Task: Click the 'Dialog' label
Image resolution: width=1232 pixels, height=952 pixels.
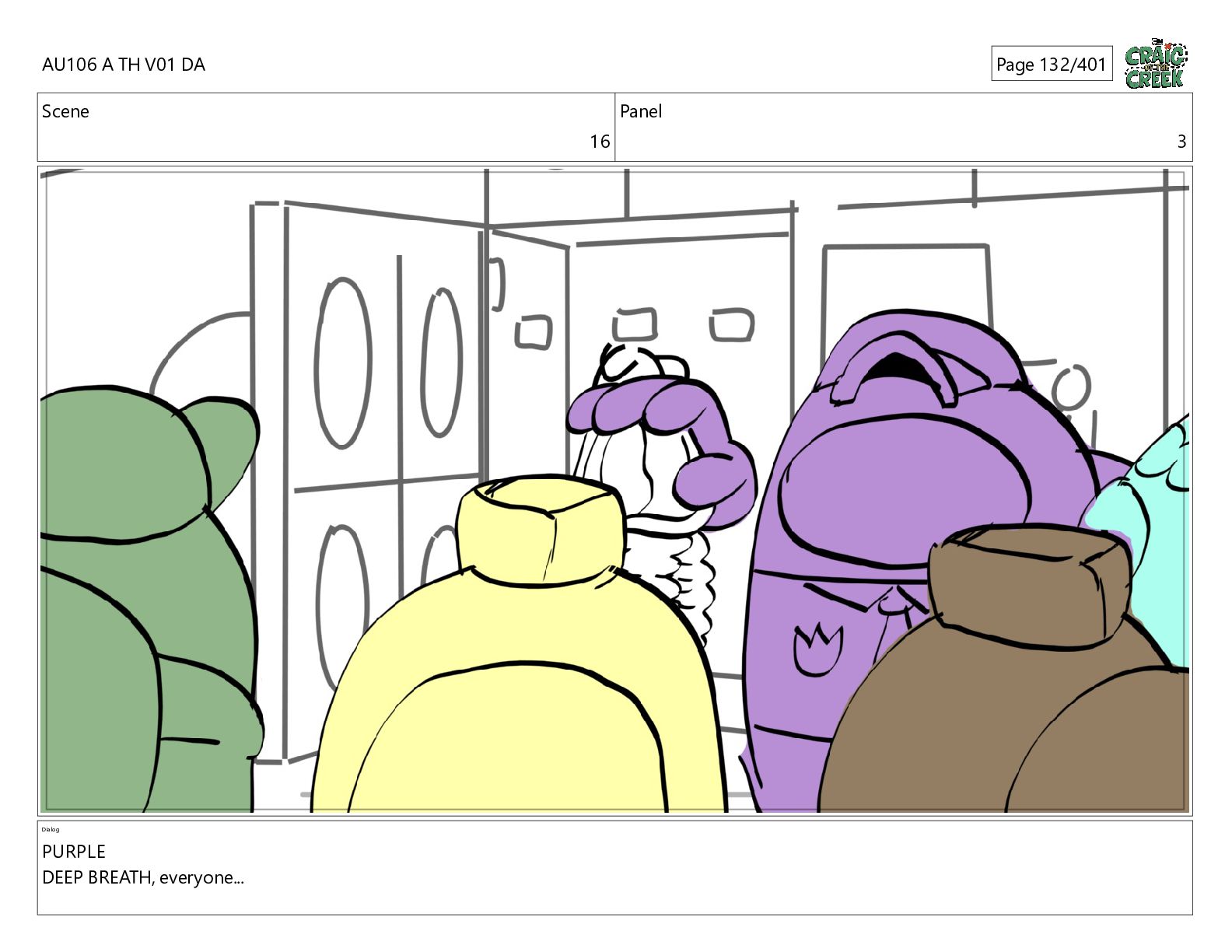Action: point(51,829)
